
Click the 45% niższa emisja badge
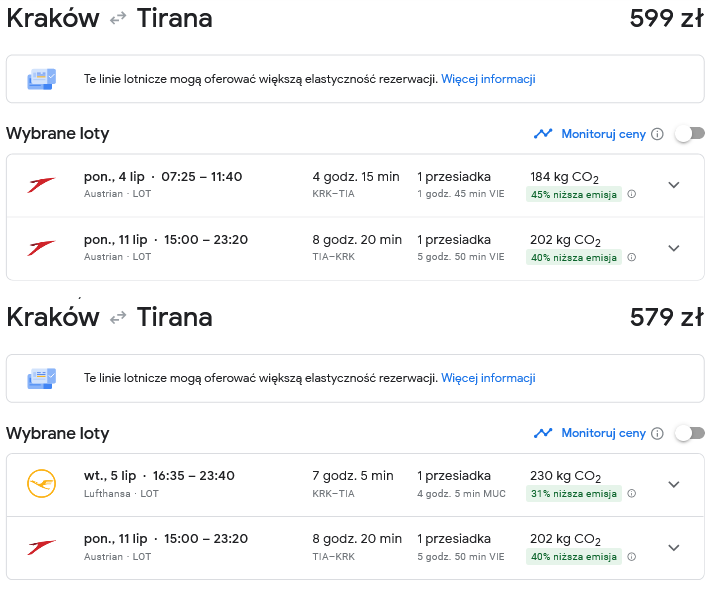573,195
